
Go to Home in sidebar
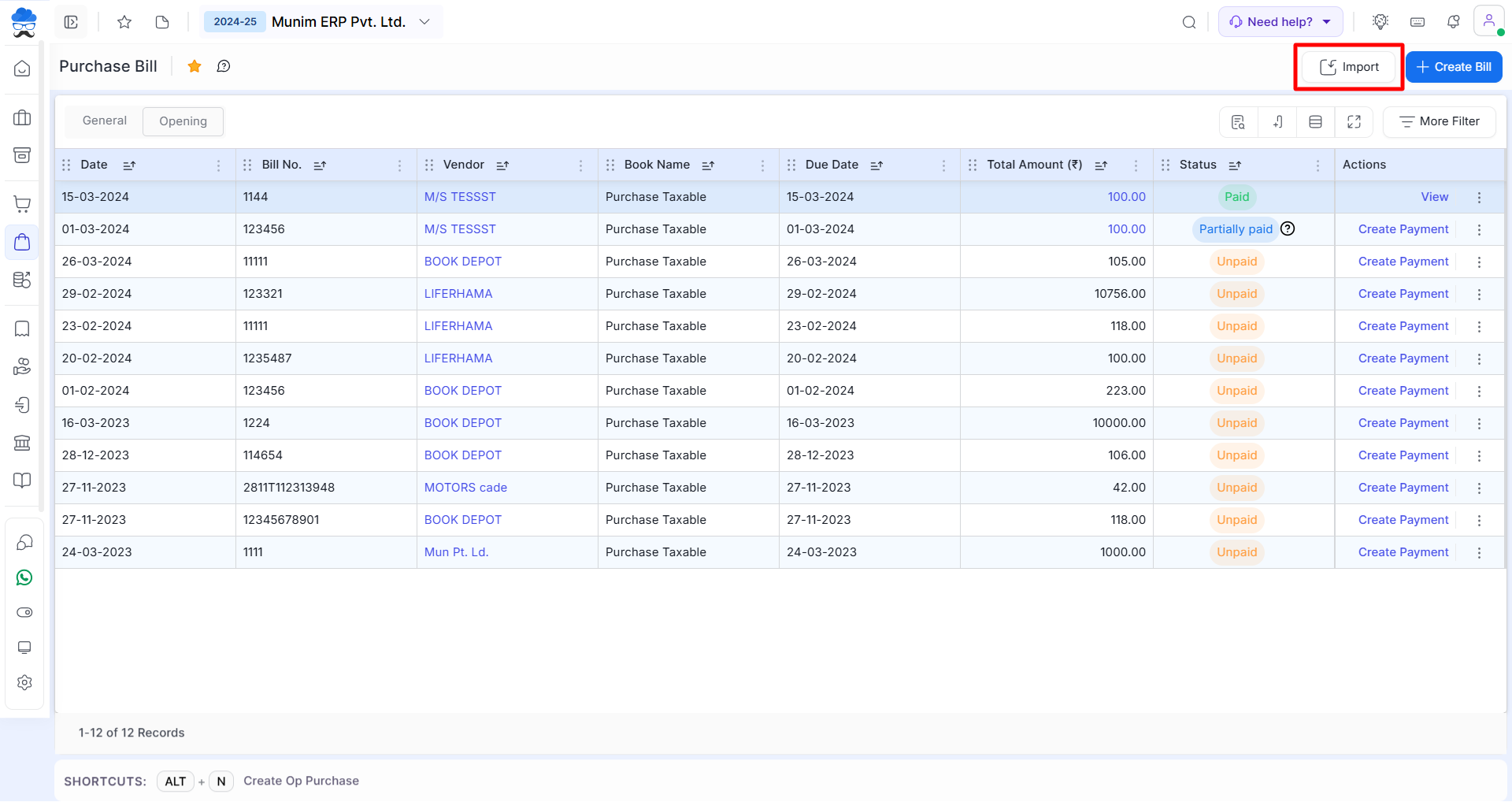[22, 69]
